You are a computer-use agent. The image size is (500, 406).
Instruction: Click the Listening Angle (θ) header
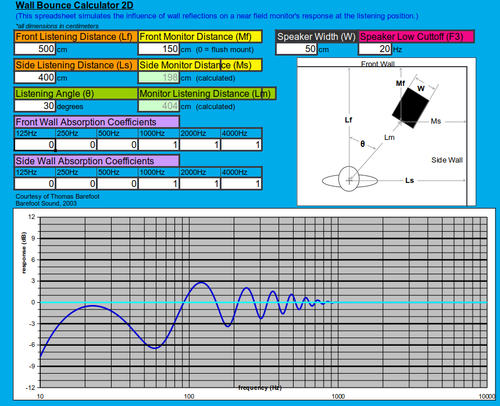point(76,94)
